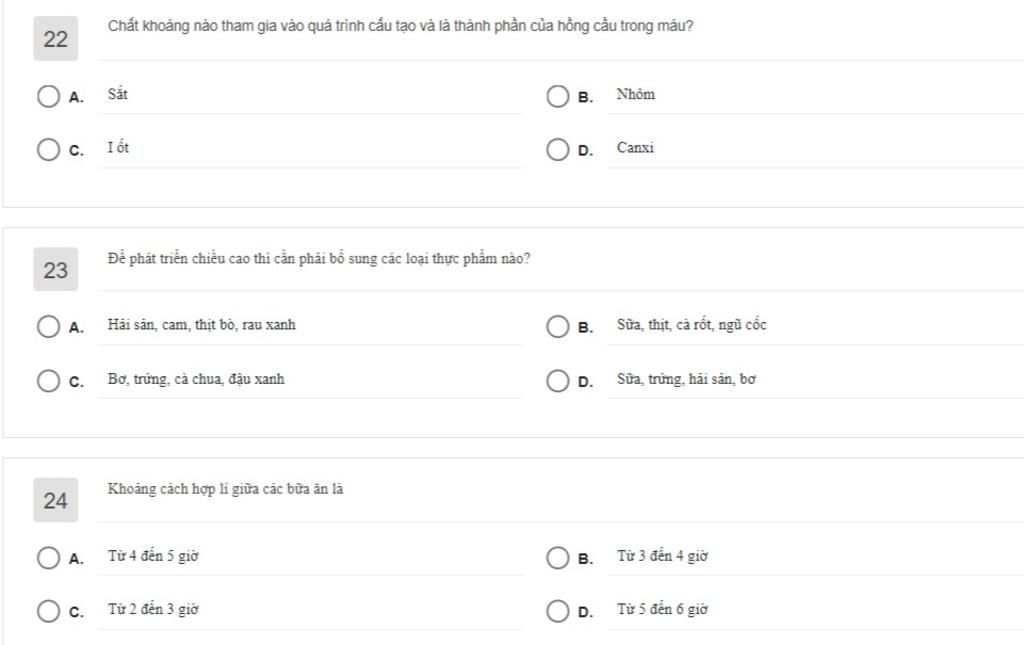This screenshot has width=1024, height=645.
Task: Select 'Sữa, trứng, hải sản, bơ' radio
Action: click(557, 381)
